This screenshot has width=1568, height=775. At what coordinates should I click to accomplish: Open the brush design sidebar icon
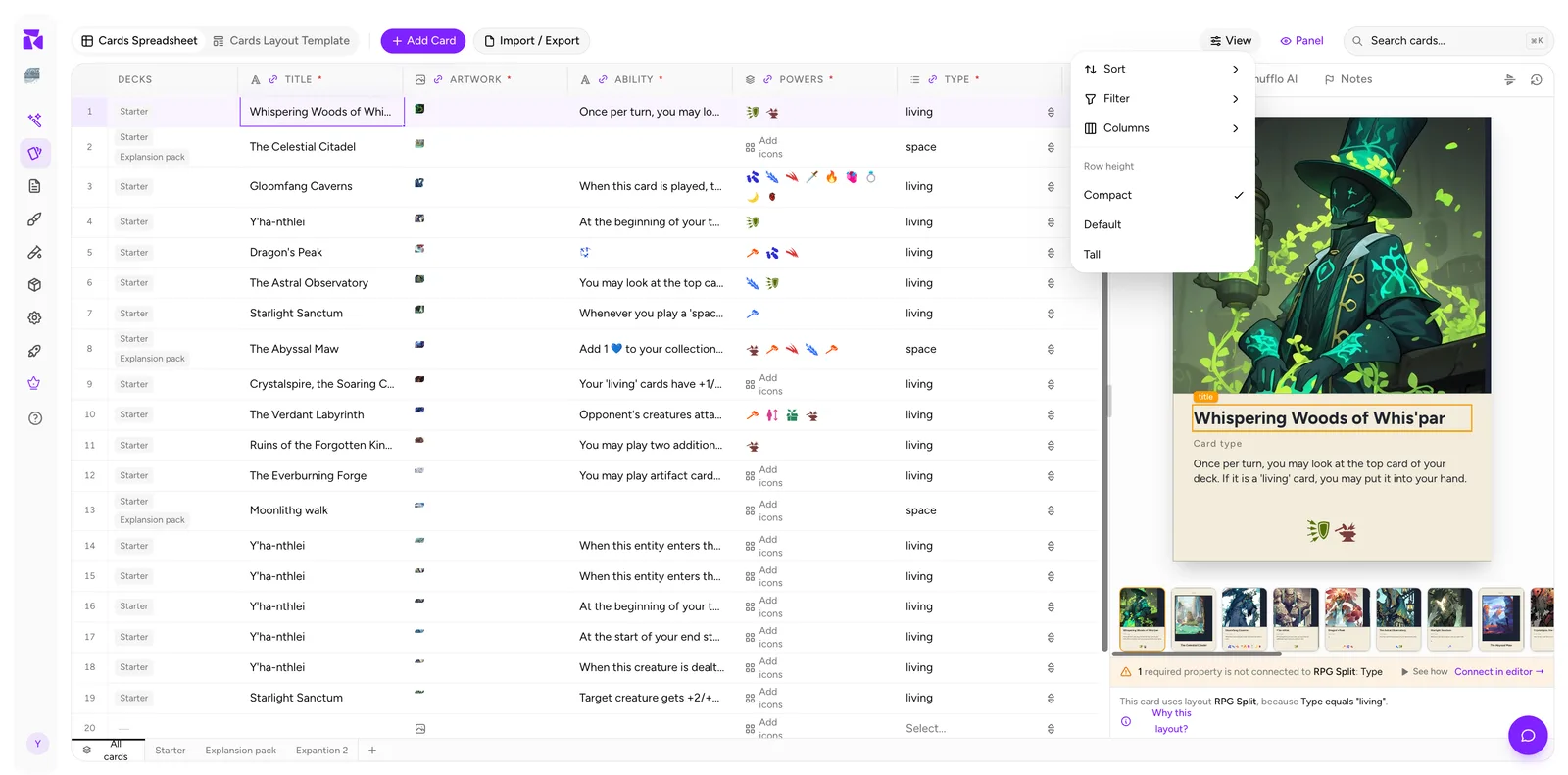[34, 219]
